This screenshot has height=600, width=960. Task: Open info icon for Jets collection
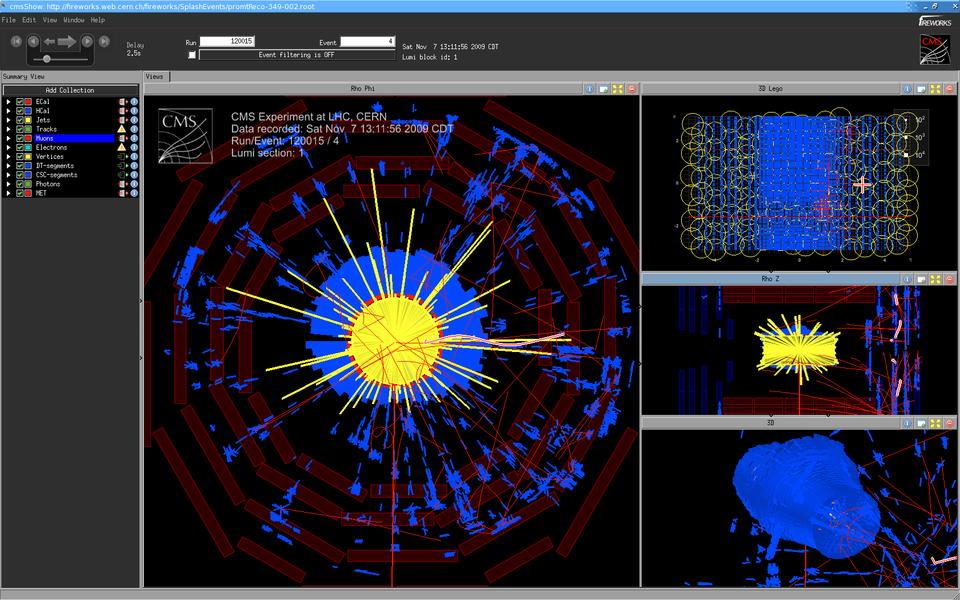point(134,120)
